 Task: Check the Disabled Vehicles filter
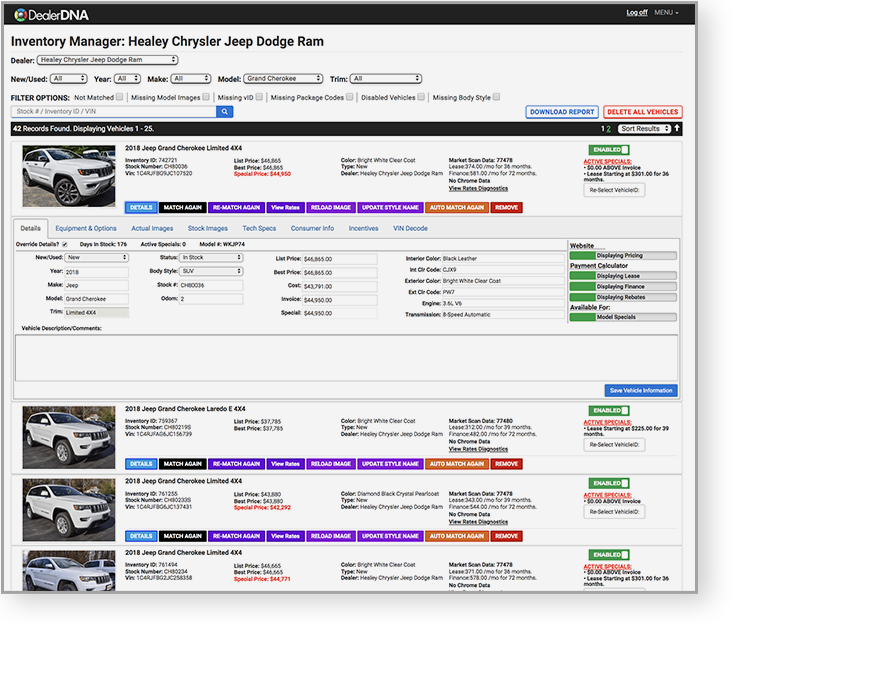[x=421, y=97]
